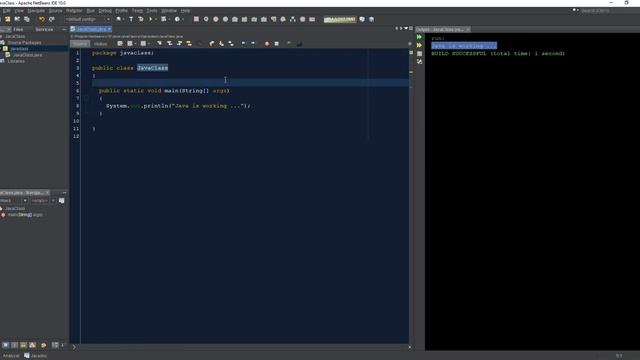Open the Tools menu
This screenshot has height=360, width=640.
(152, 11)
